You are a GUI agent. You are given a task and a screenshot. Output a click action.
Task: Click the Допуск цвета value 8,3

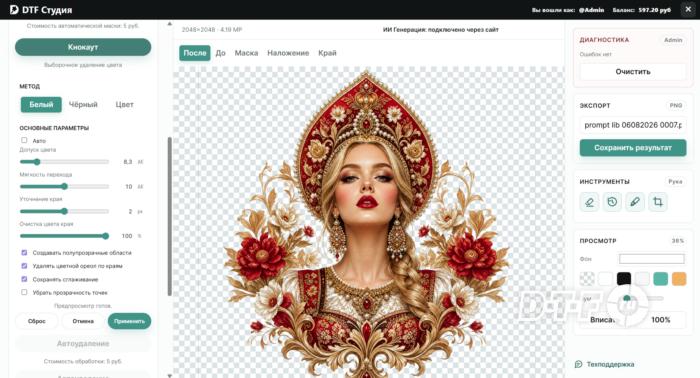128,162
